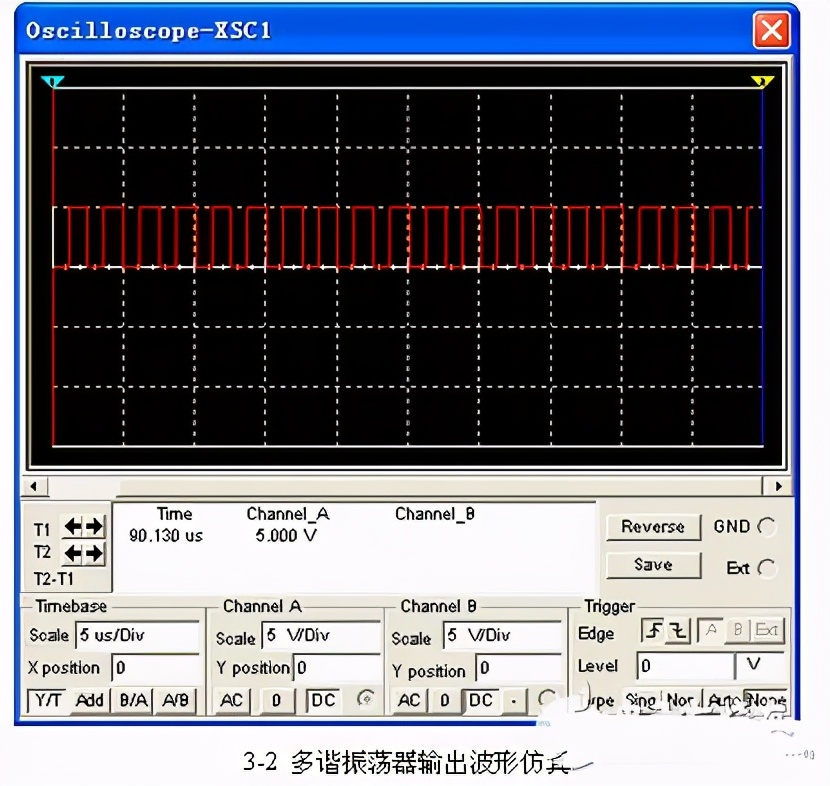Select the rising edge trigger icon
Image resolution: width=830 pixels, height=786 pixels.
pos(652,630)
